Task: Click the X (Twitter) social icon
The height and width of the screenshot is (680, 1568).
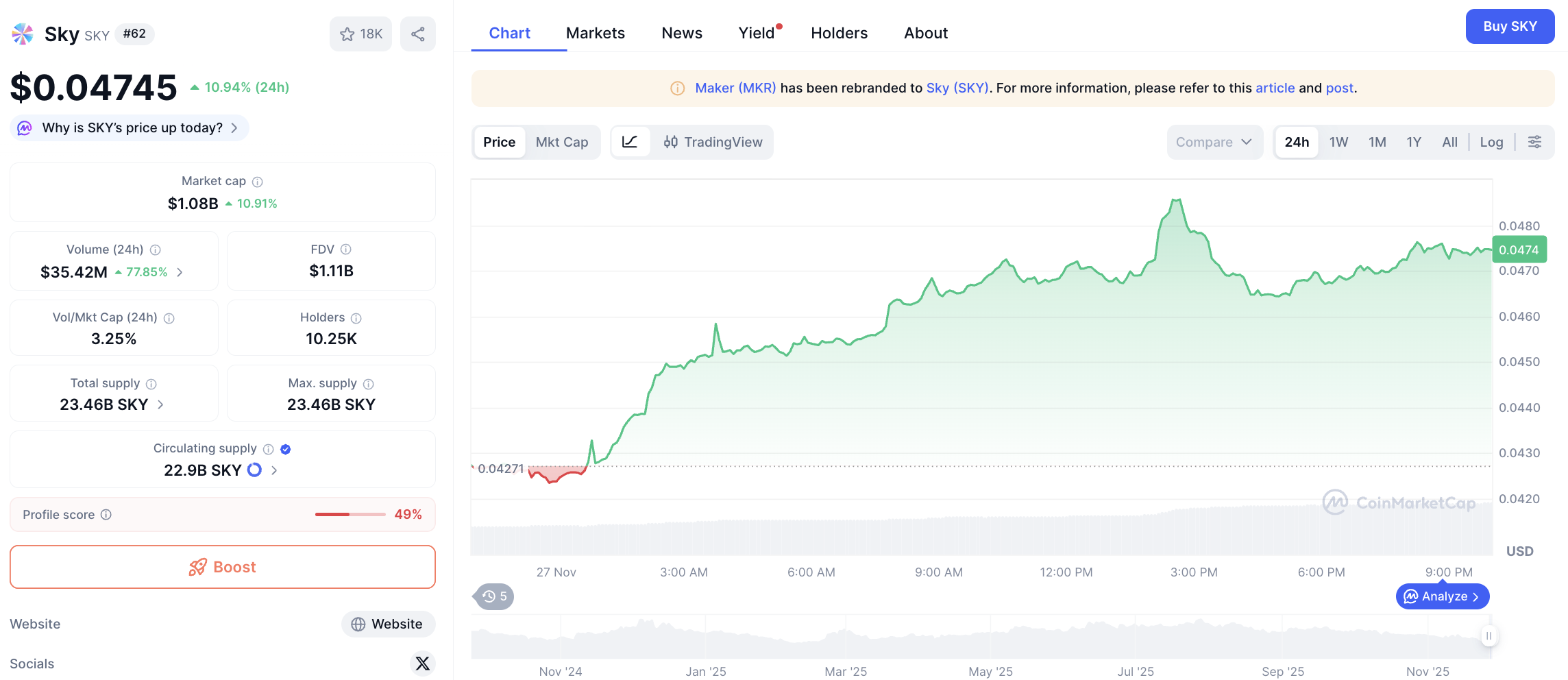Action: tap(422, 663)
